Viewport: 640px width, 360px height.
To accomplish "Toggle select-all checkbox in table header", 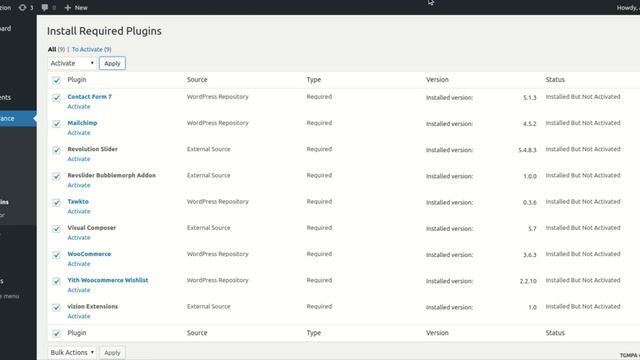I will pos(56,80).
